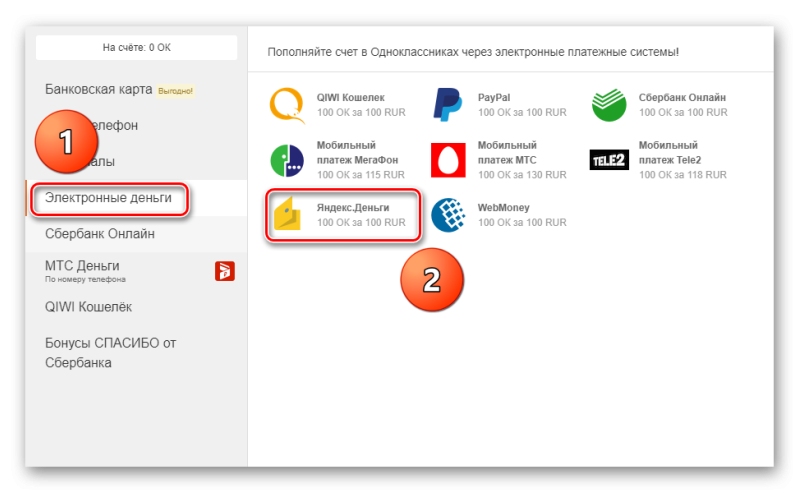Select Электронные деньги in the sidebar
The height and width of the screenshot is (493, 800).
coord(108,198)
